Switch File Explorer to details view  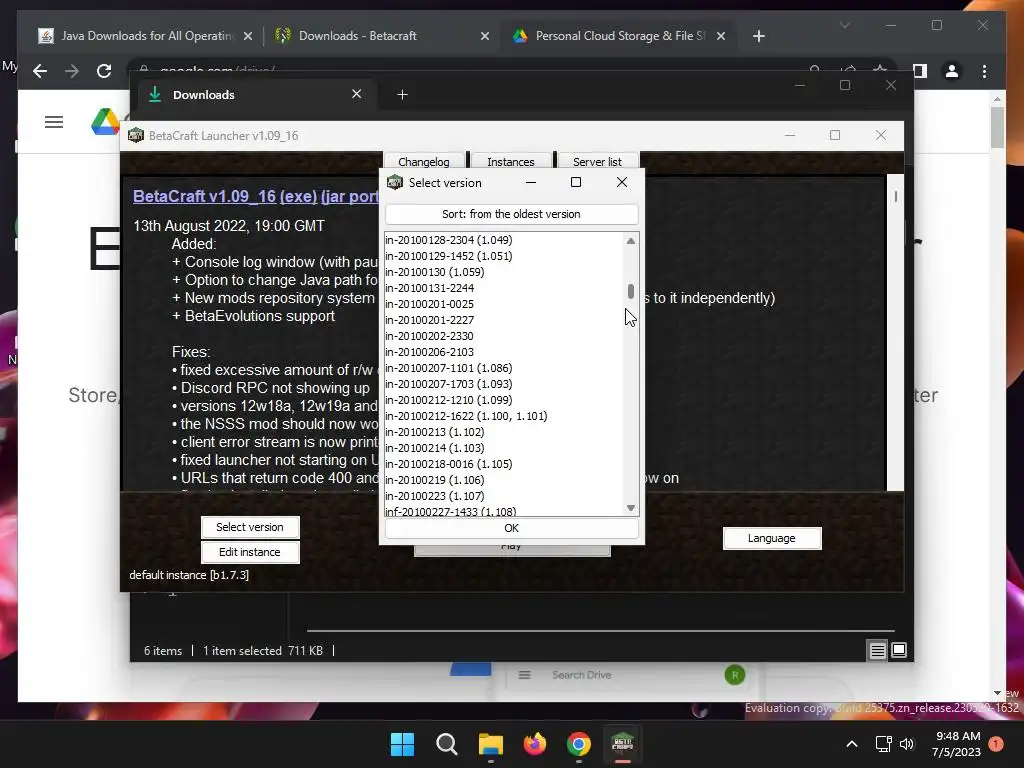coord(878,650)
